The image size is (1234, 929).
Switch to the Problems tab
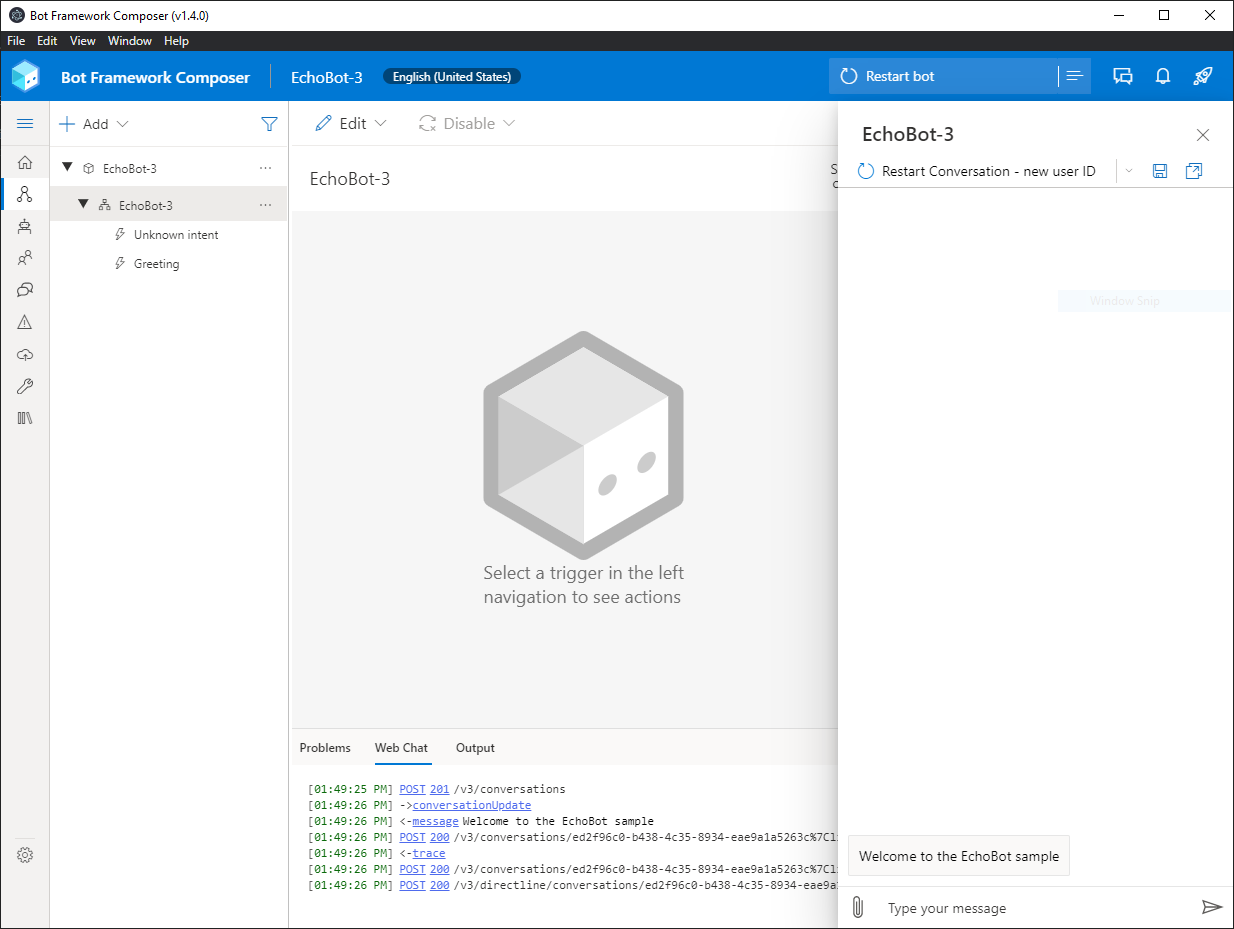[x=325, y=748]
